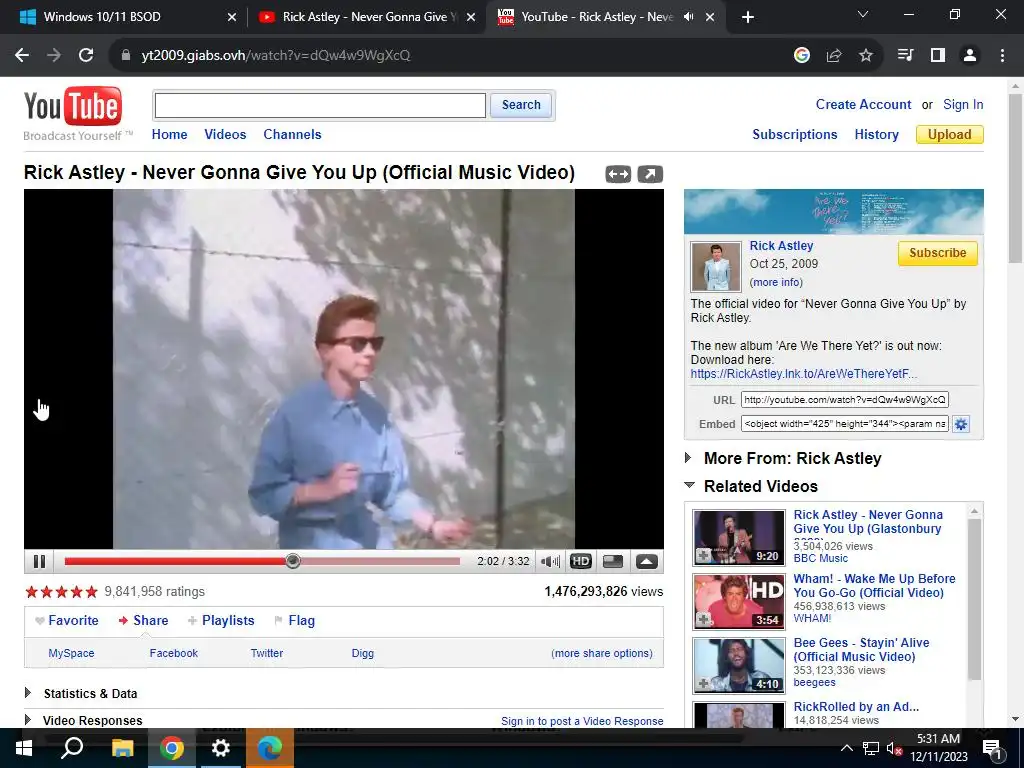Toggle Chrome side panel
Screen dimensions: 1024x768
[938, 55]
